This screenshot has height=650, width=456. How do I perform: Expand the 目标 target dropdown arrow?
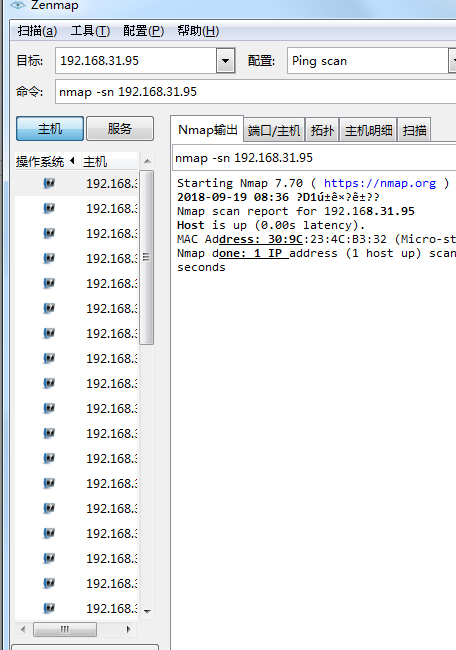click(x=226, y=61)
